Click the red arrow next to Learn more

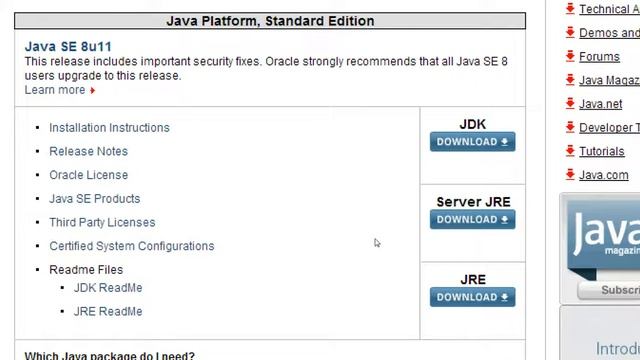tap(93, 90)
